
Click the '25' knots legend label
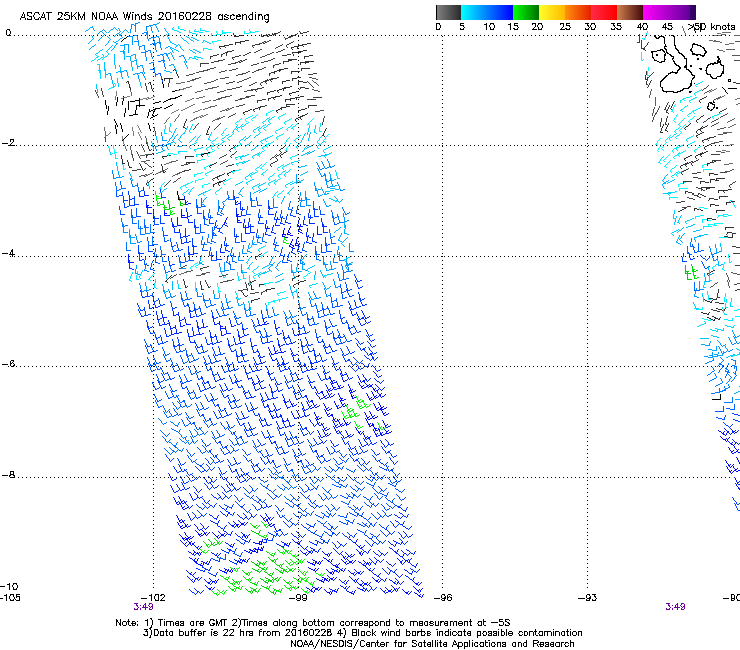pyautogui.click(x=565, y=27)
